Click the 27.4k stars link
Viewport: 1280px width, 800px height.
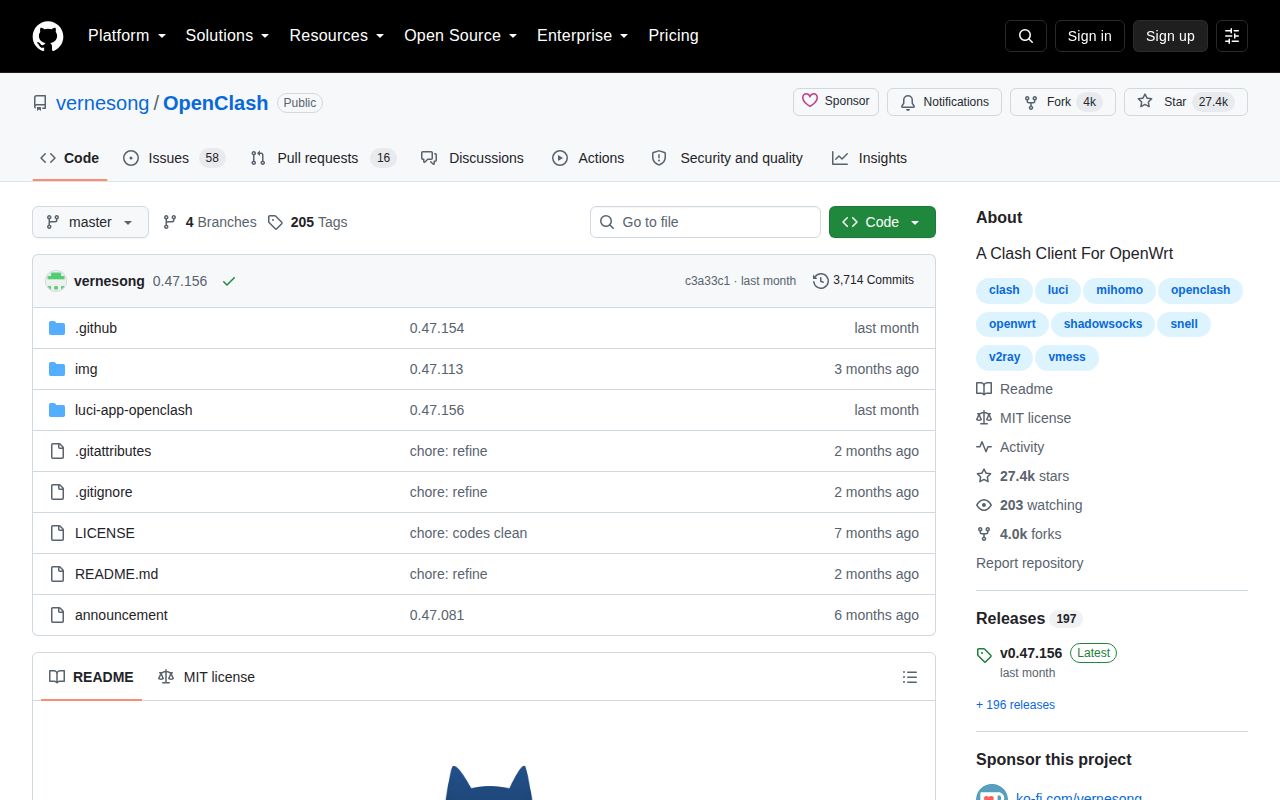(1034, 476)
